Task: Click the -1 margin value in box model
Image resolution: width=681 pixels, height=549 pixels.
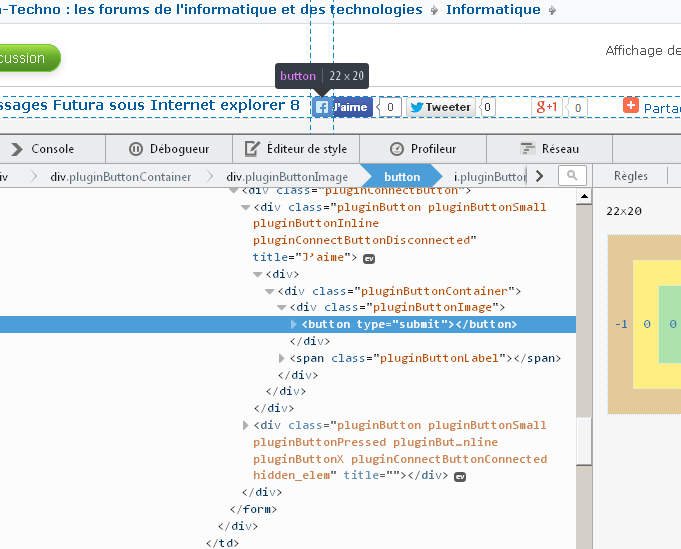Action: pos(621,324)
